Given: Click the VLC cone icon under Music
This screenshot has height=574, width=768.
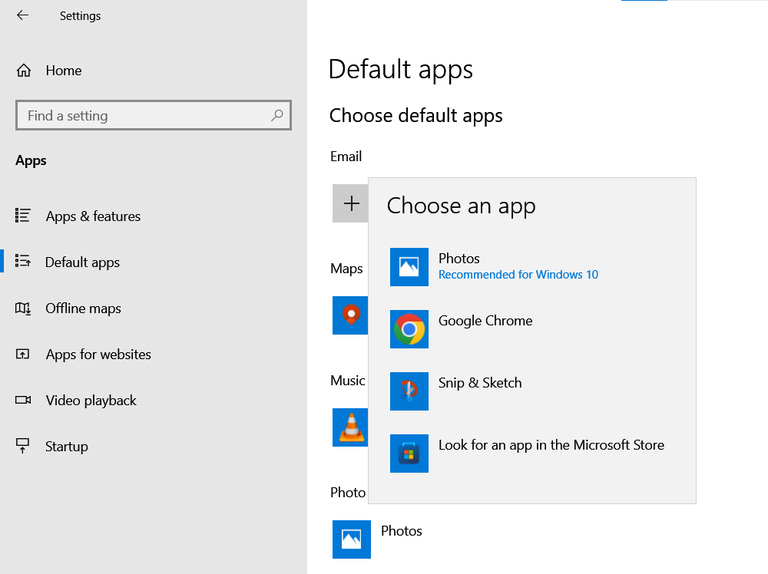Looking at the screenshot, I should pos(350,427).
